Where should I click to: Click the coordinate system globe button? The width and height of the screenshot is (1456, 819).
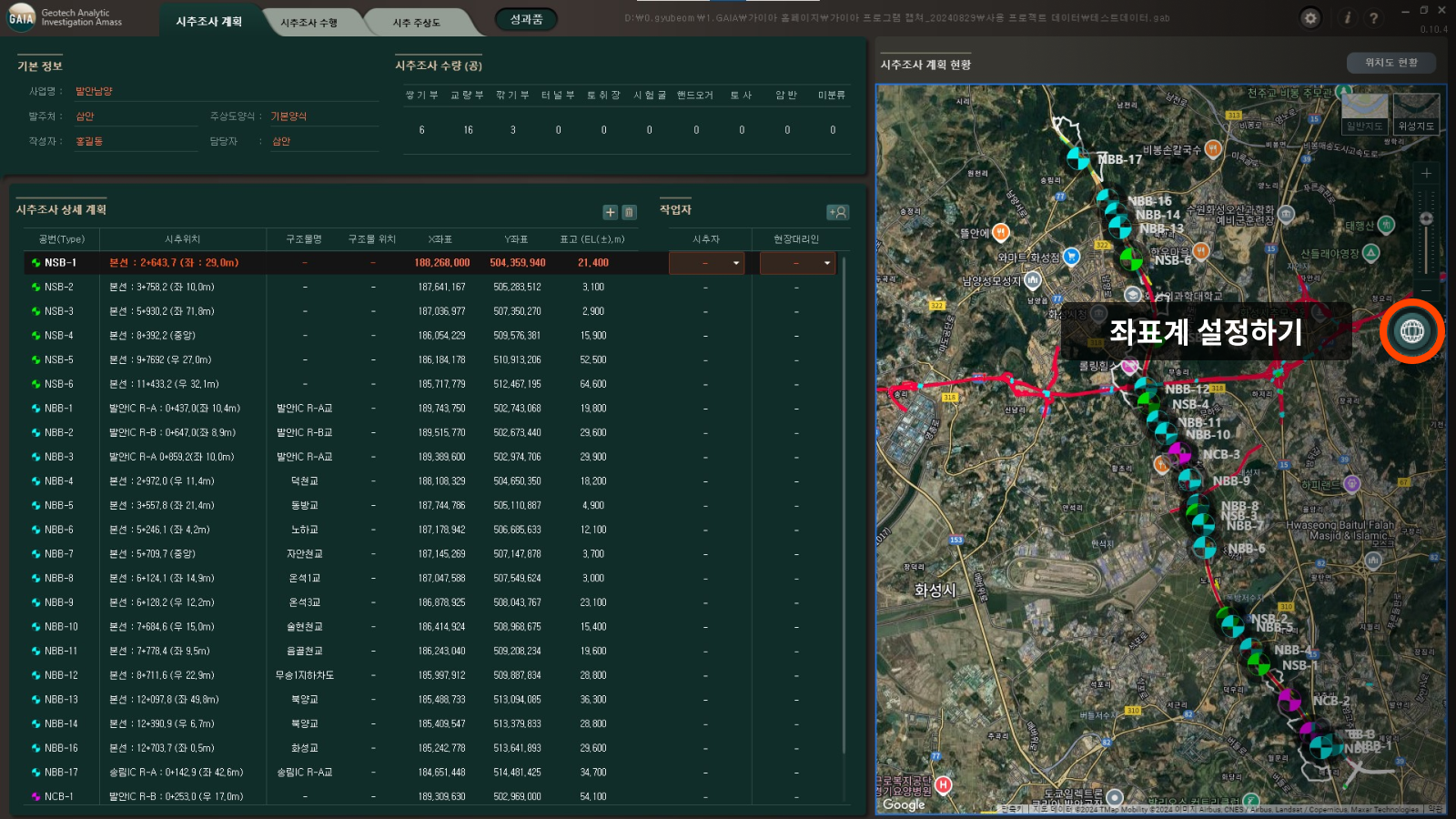pyautogui.click(x=1411, y=331)
